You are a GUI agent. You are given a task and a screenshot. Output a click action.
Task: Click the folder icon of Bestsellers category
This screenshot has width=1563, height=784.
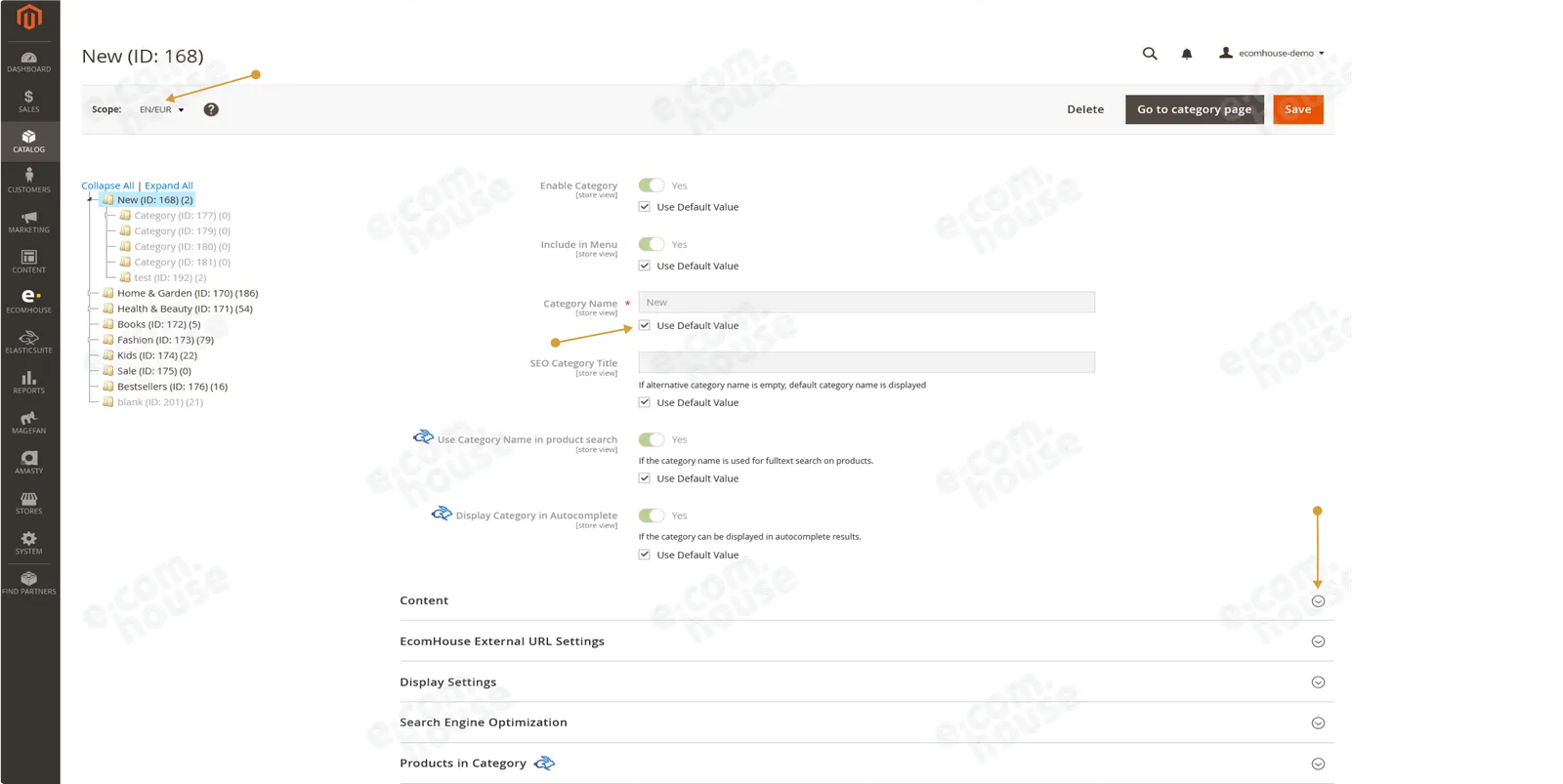pyautogui.click(x=108, y=387)
